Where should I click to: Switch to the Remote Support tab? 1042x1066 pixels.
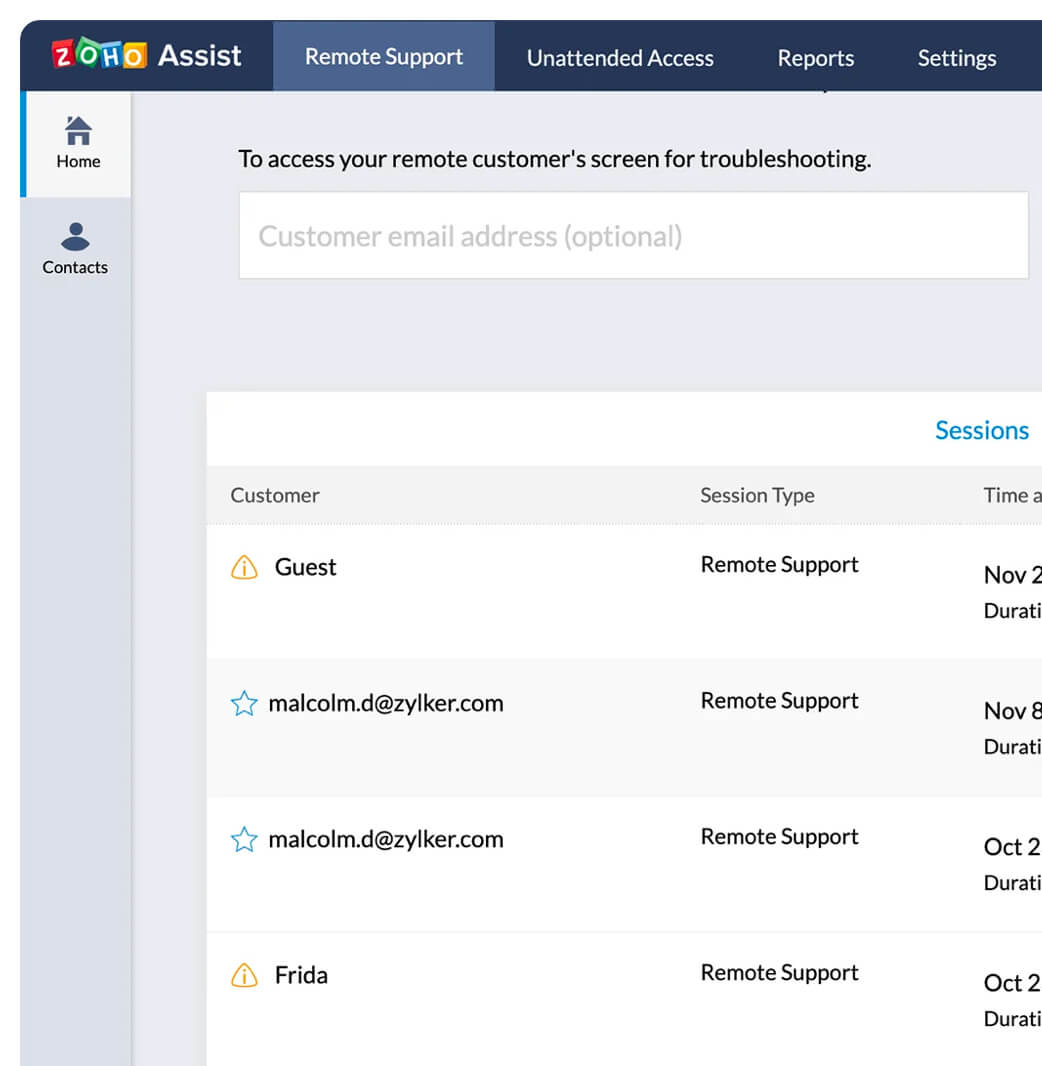[384, 57]
